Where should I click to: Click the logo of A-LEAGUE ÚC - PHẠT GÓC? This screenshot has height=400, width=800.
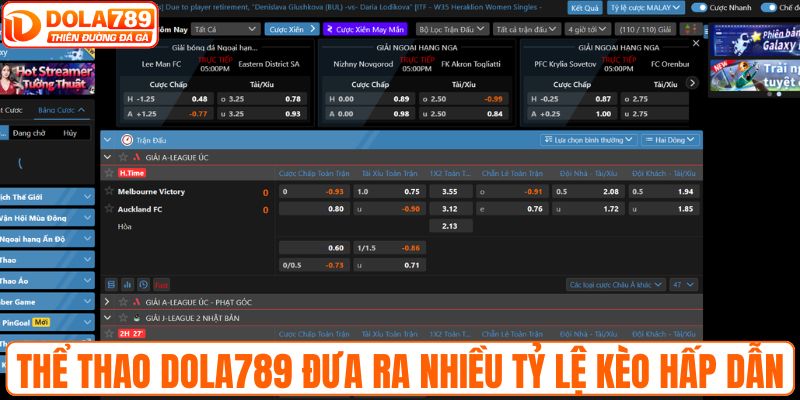(x=137, y=302)
